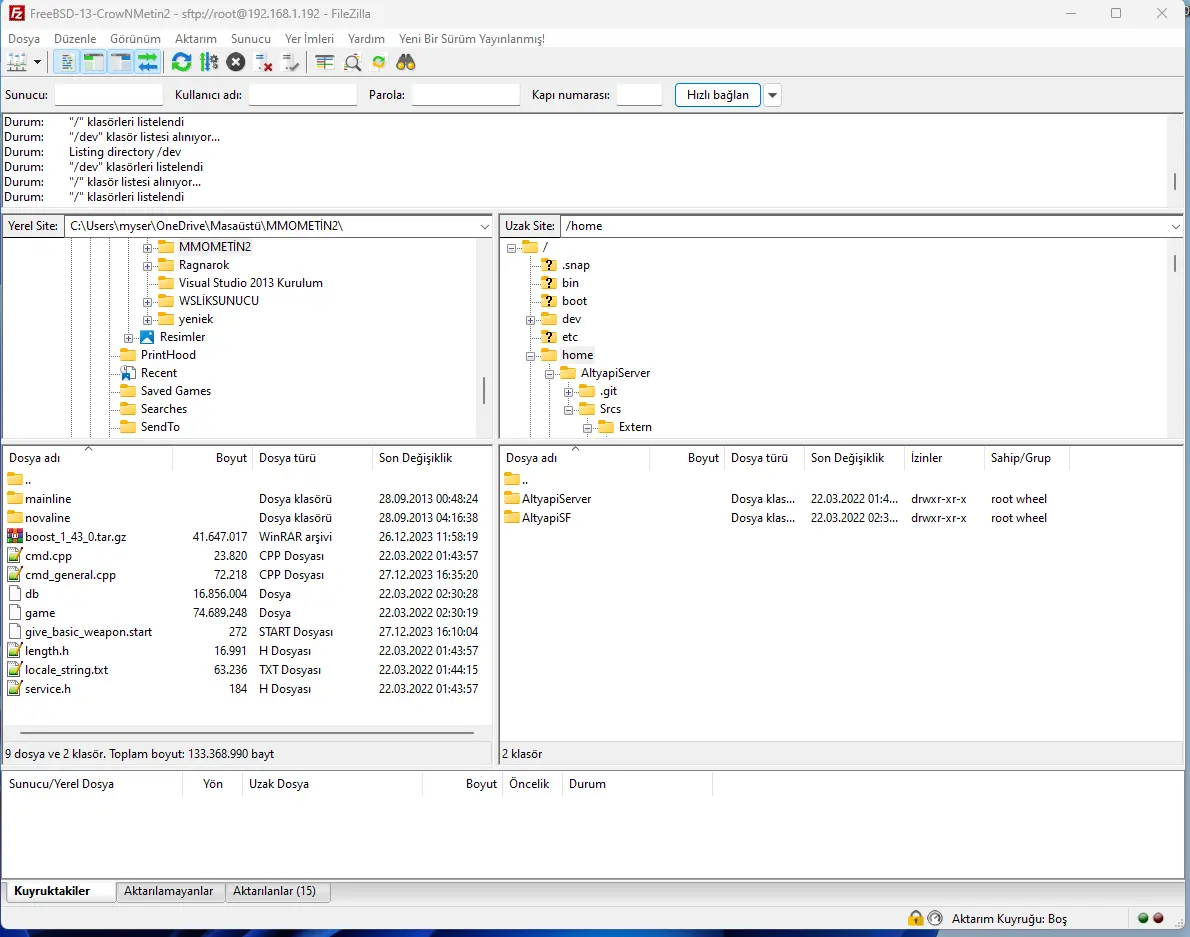
Task: Open the Görünüm menu
Action: [135, 39]
